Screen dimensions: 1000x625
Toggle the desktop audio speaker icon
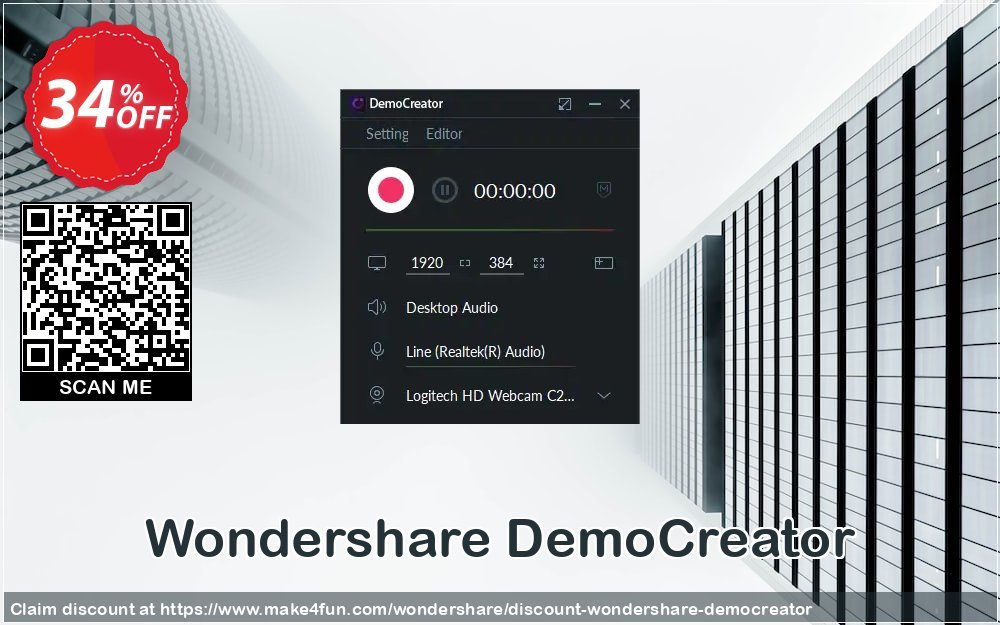[377, 307]
